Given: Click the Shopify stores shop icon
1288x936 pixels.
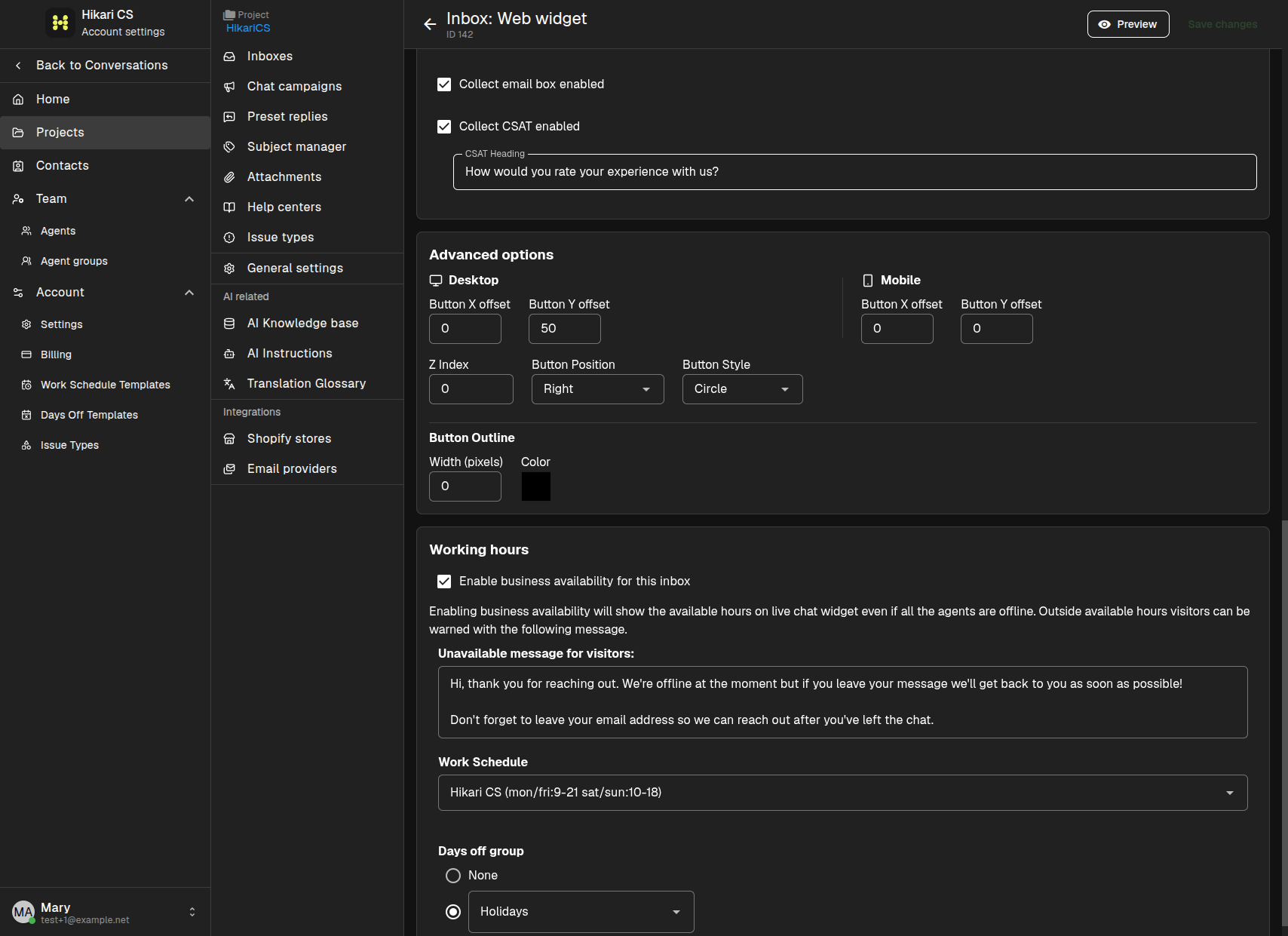Looking at the screenshot, I should [x=229, y=439].
